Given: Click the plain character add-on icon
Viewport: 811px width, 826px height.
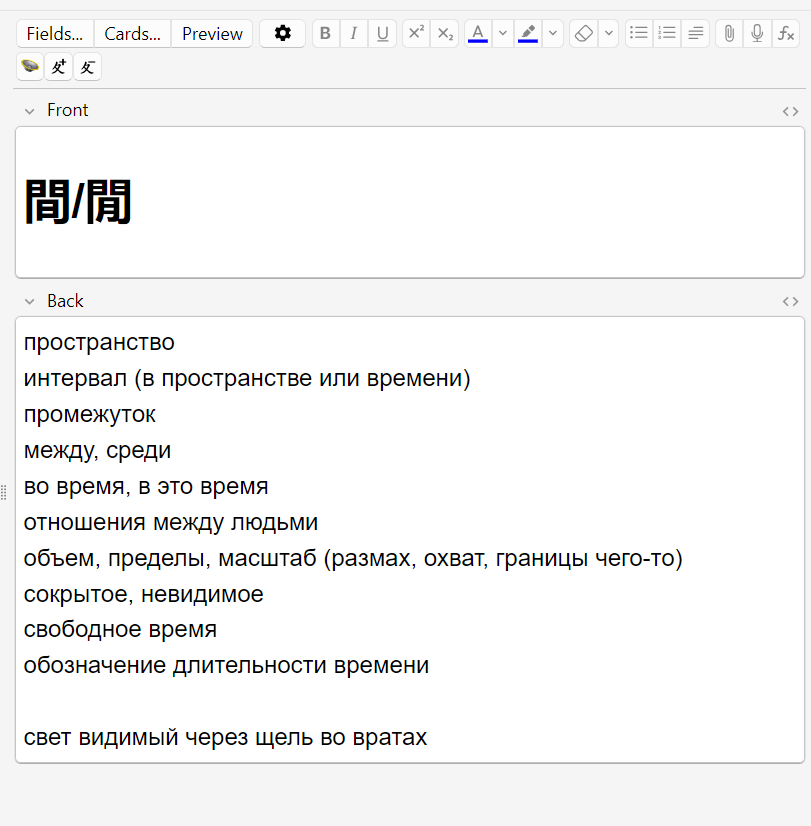Looking at the screenshot, I should (87, 67).
